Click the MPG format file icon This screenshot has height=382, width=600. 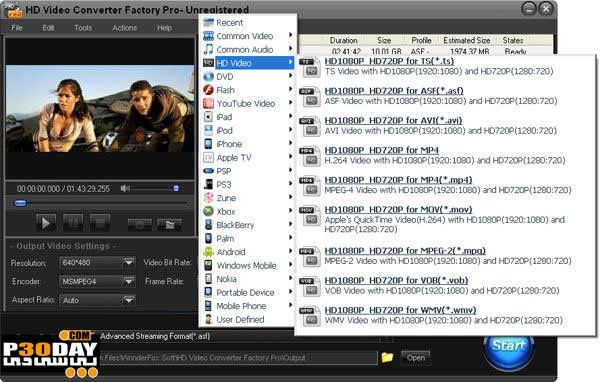point(309,257)
